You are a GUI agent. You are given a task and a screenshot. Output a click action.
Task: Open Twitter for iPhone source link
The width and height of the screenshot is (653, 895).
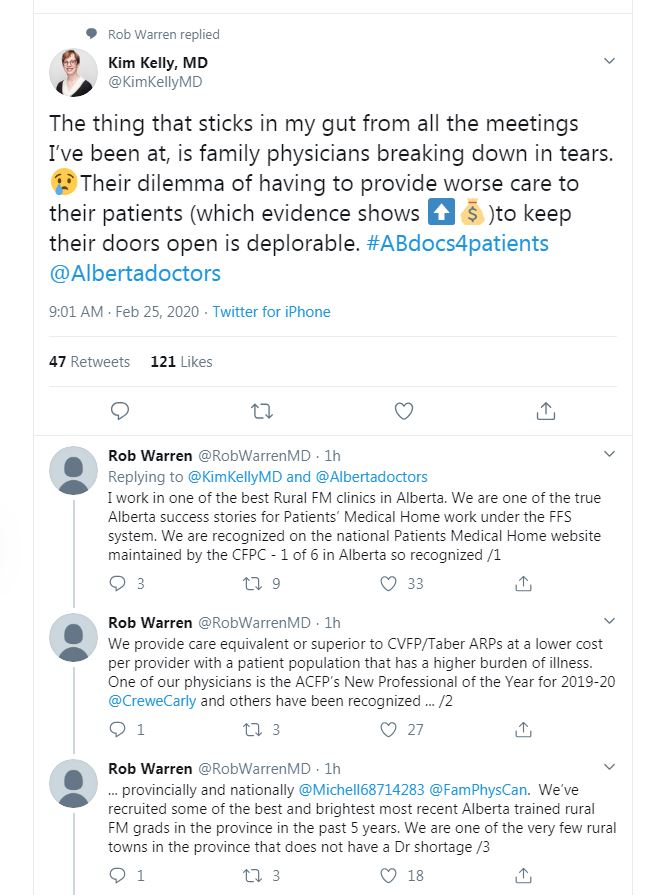pyautogui.click(x=271, y=312)
